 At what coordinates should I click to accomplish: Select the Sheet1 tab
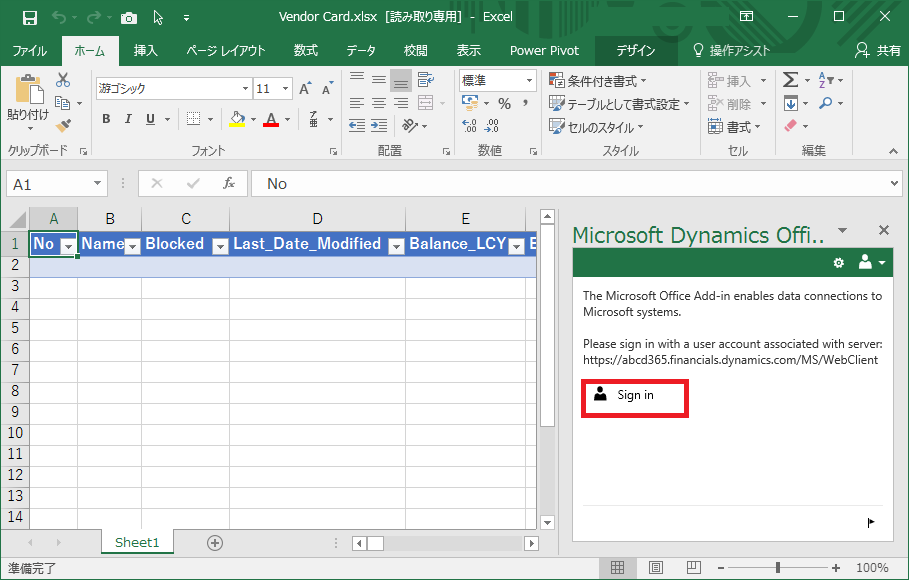[x=137, y=542]
